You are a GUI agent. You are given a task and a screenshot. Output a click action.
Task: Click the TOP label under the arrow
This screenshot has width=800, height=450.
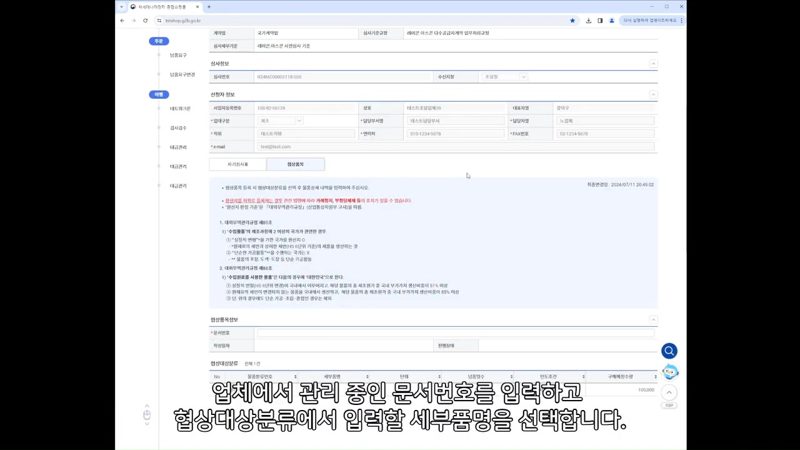point(669,406)
